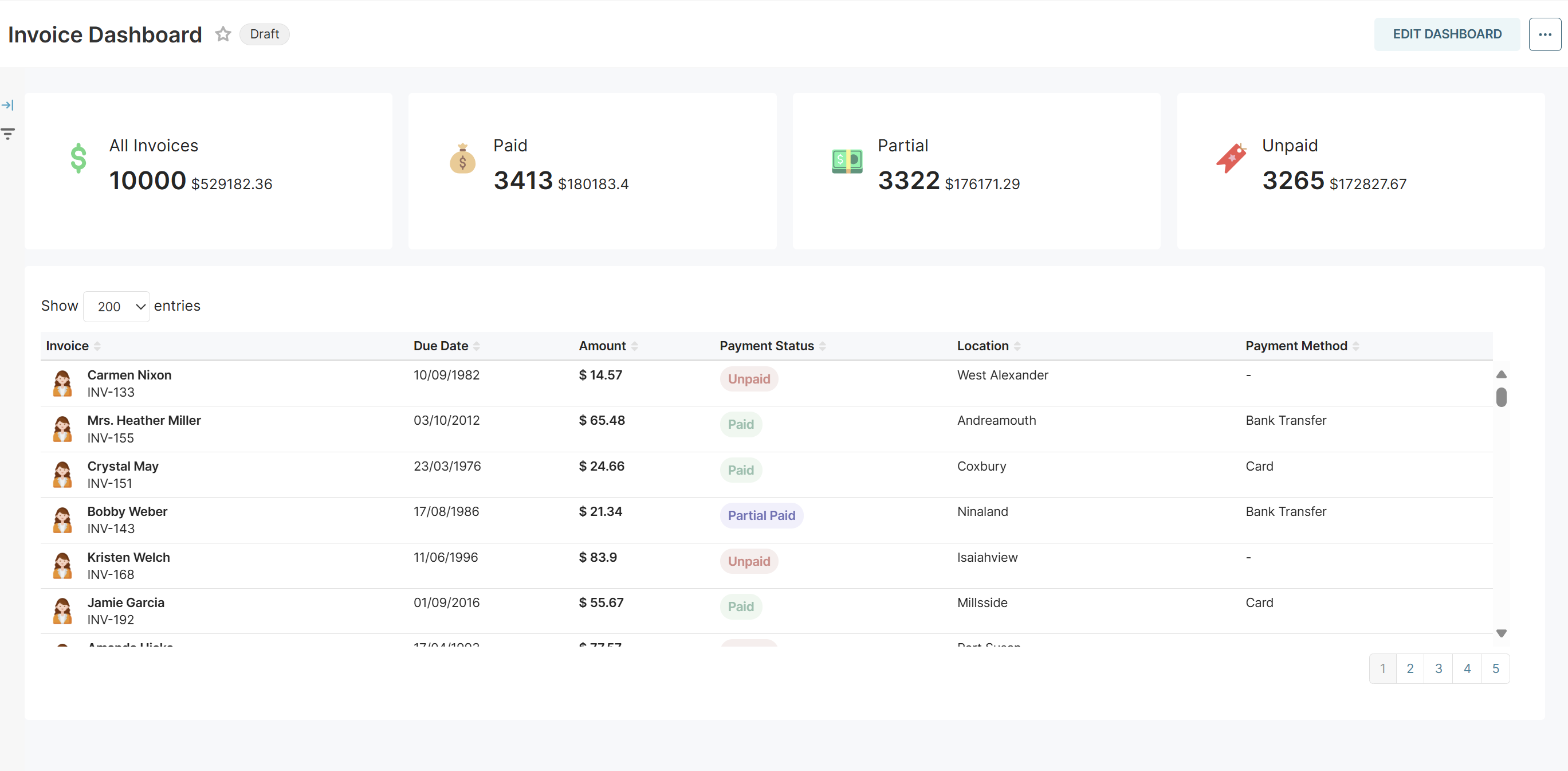
Task: Sort by Payment Status column arrows
Action: pos(822,346)
